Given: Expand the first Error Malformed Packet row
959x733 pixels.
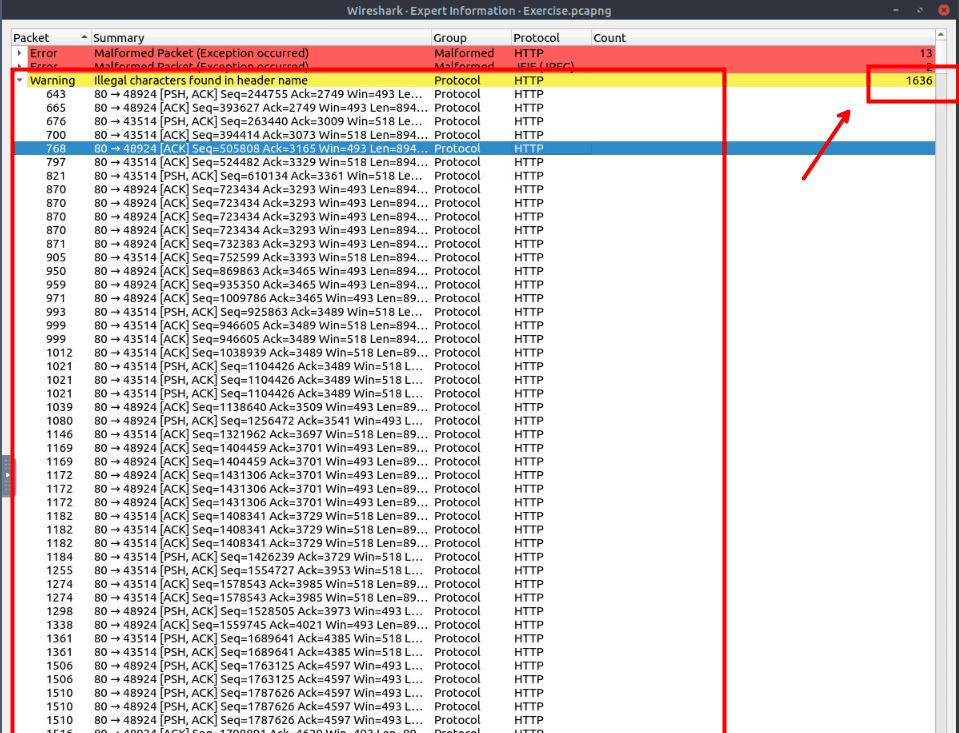Looking at the screenshot, I should pos(20,53).
